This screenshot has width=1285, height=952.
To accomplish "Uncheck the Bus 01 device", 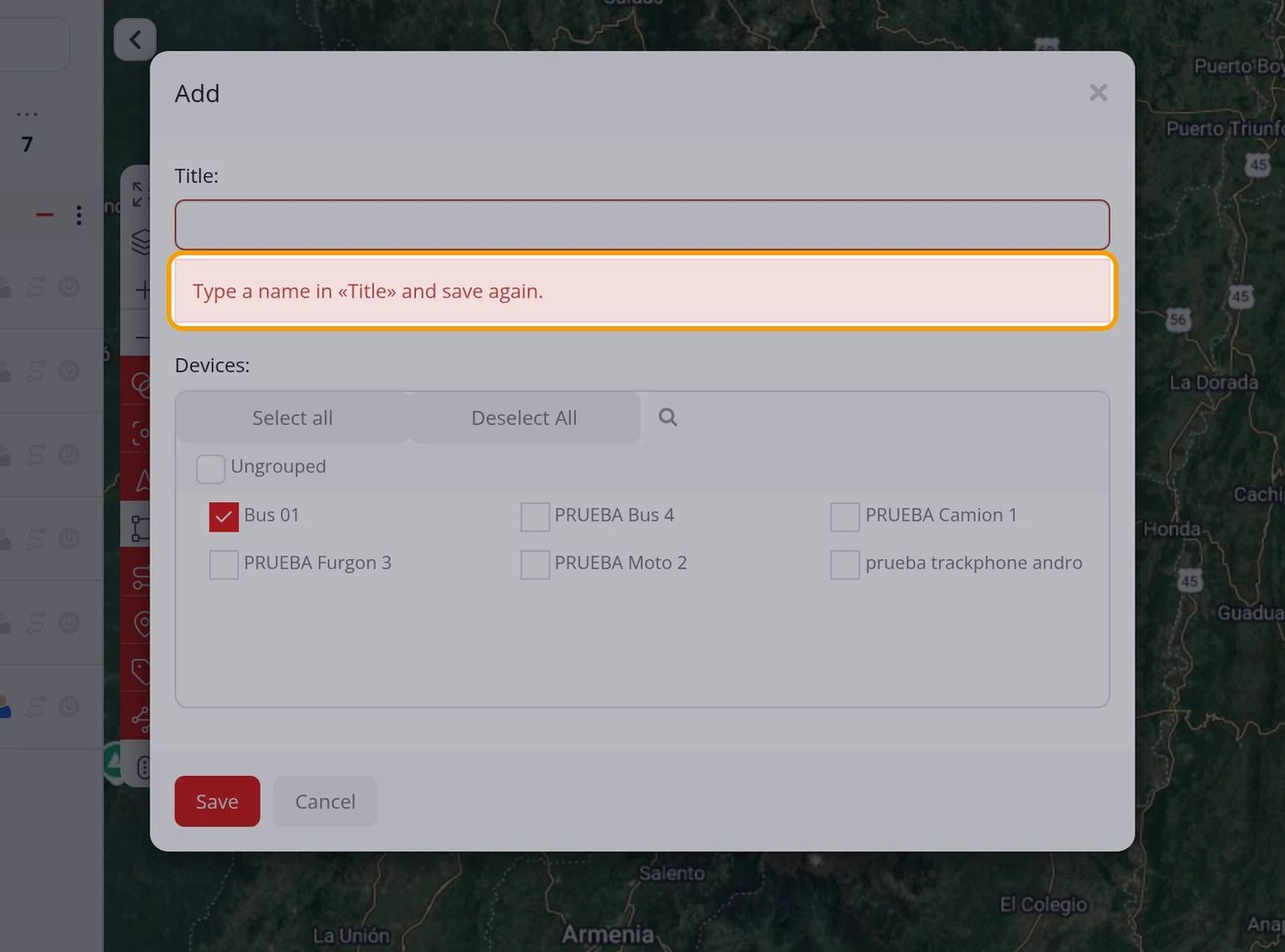I will (224, 517).
